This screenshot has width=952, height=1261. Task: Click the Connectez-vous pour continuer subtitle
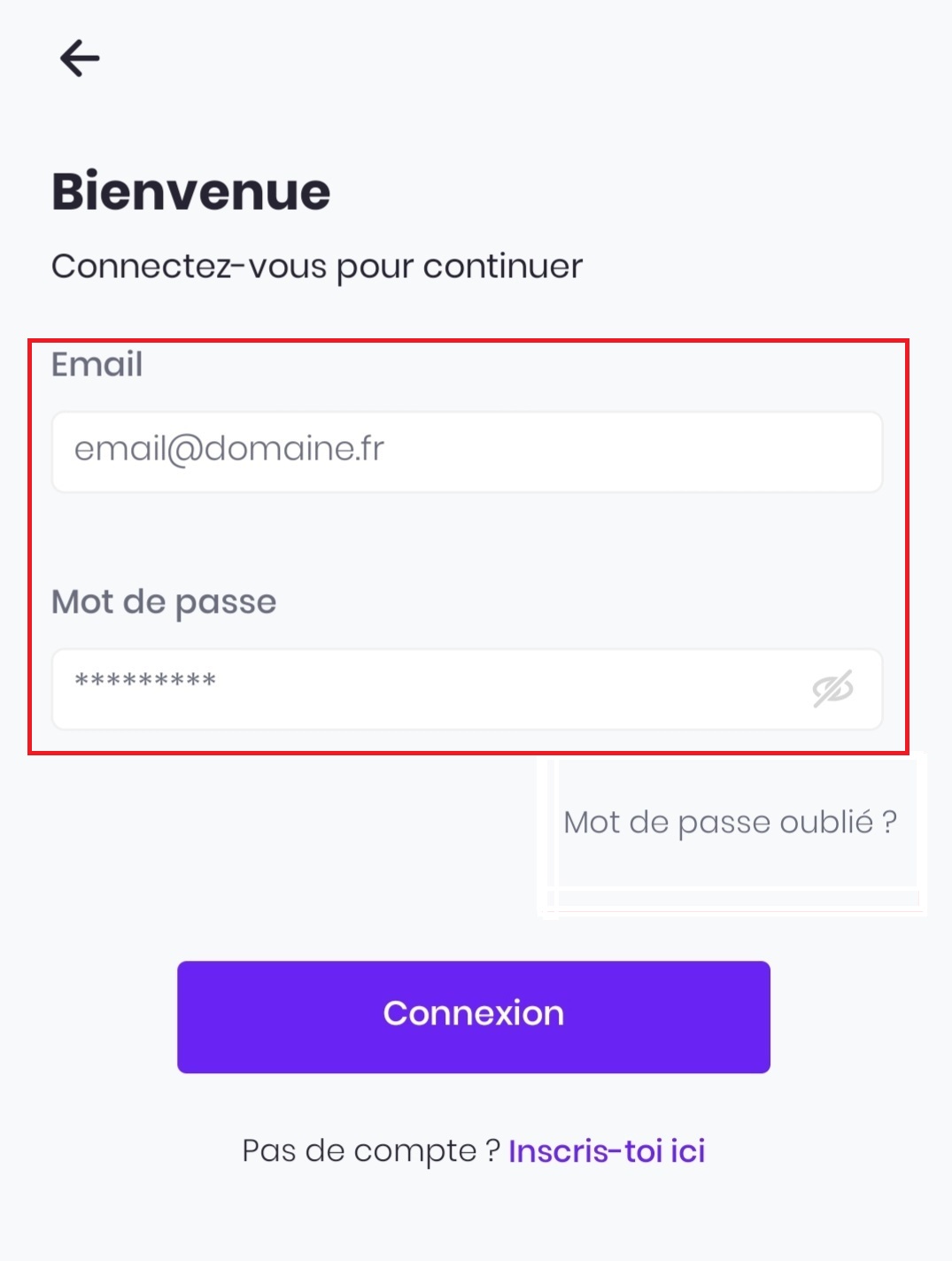(x=317, y=267)
